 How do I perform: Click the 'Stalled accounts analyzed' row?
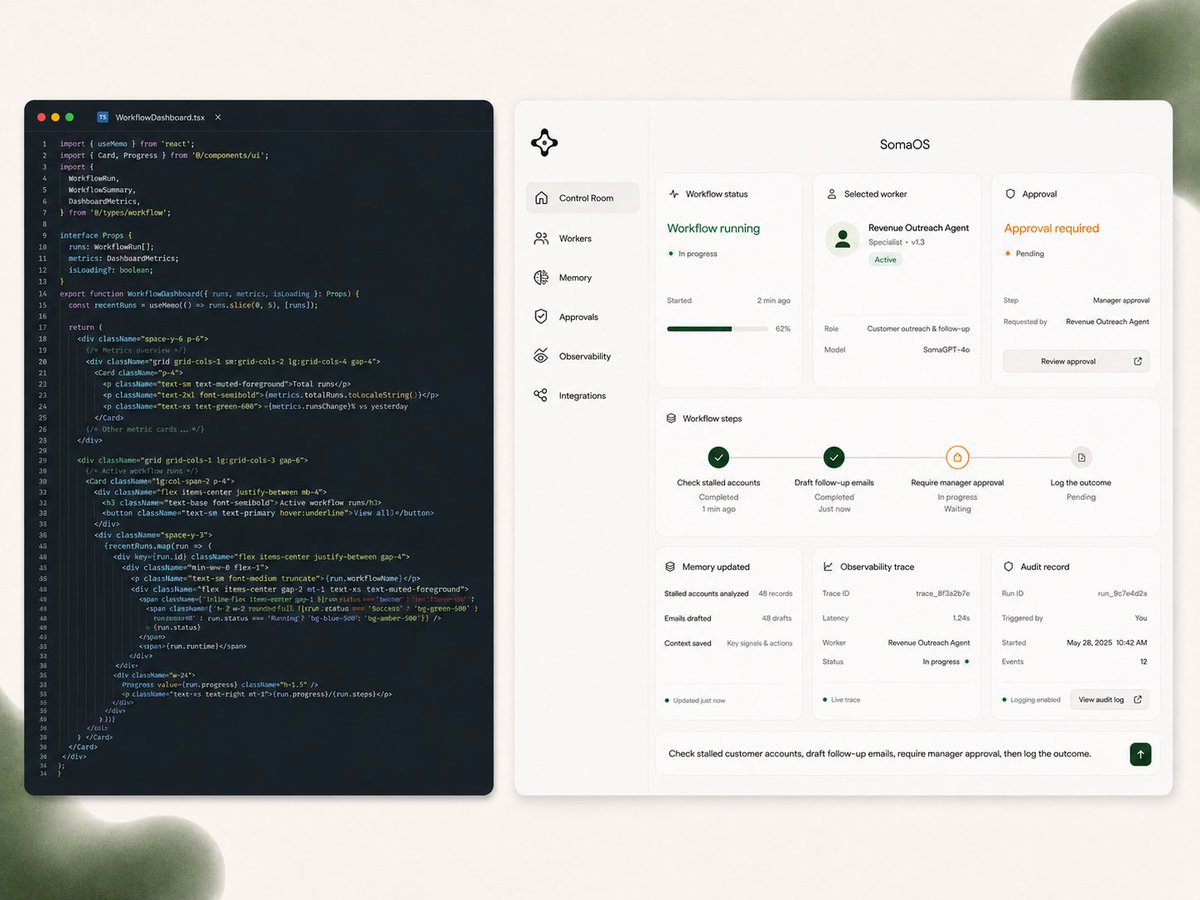[728, 594]
